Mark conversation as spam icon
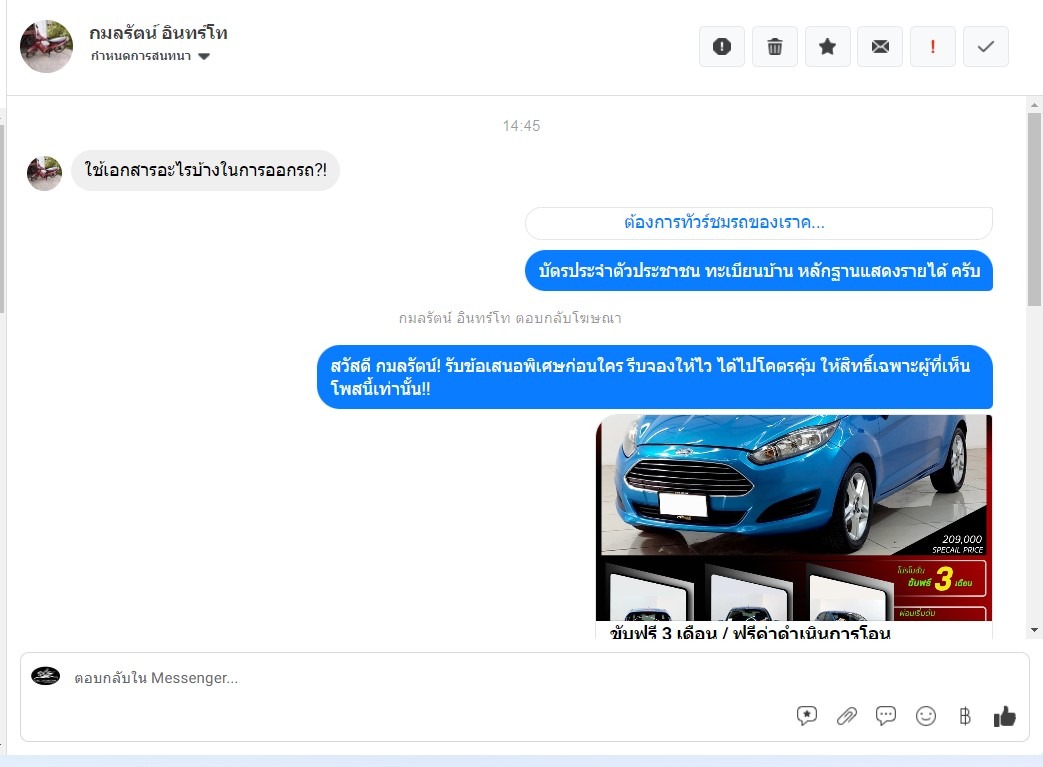Viewport: 1043px width, 767px height. (x=722, y=47)
